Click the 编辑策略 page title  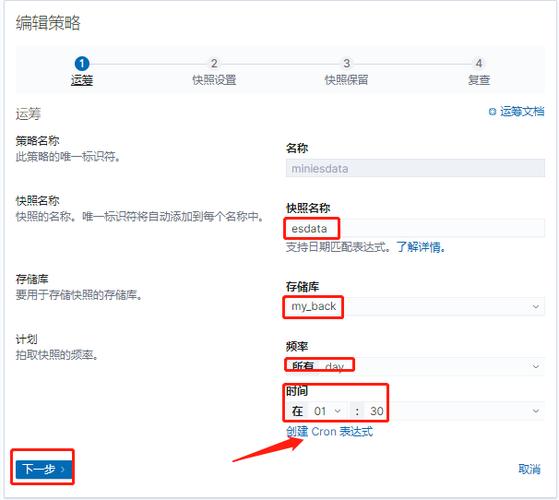pyautogui.click(x=48, y=23)
